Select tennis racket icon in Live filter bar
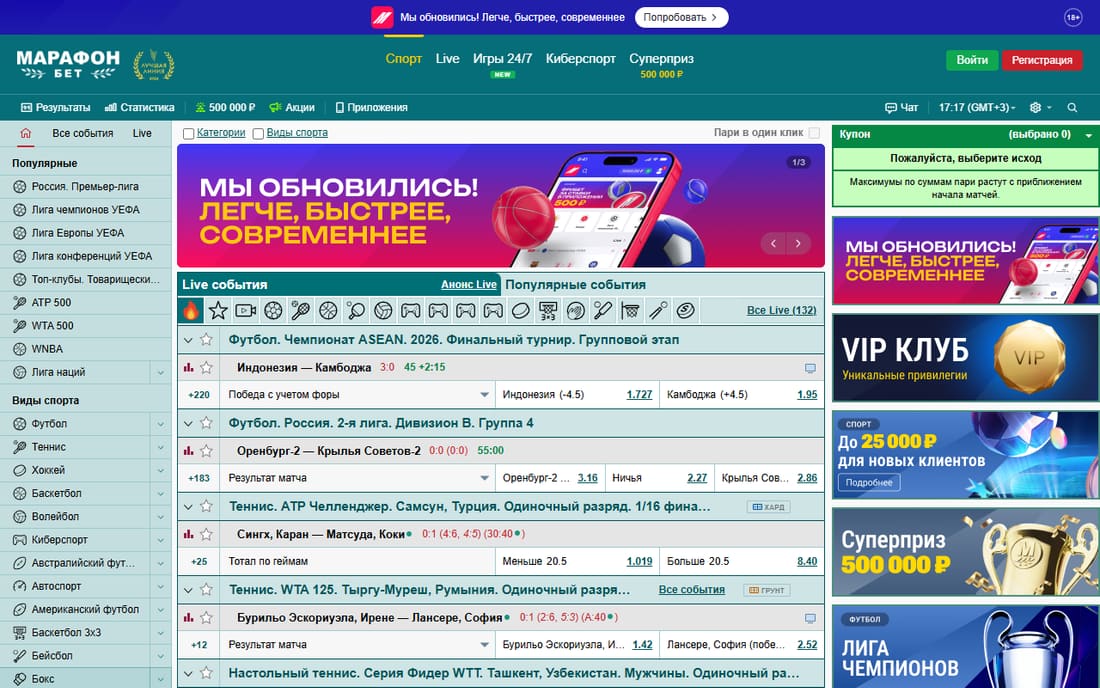Screen dimensions: 1100x688 click(x=300, y=310)
